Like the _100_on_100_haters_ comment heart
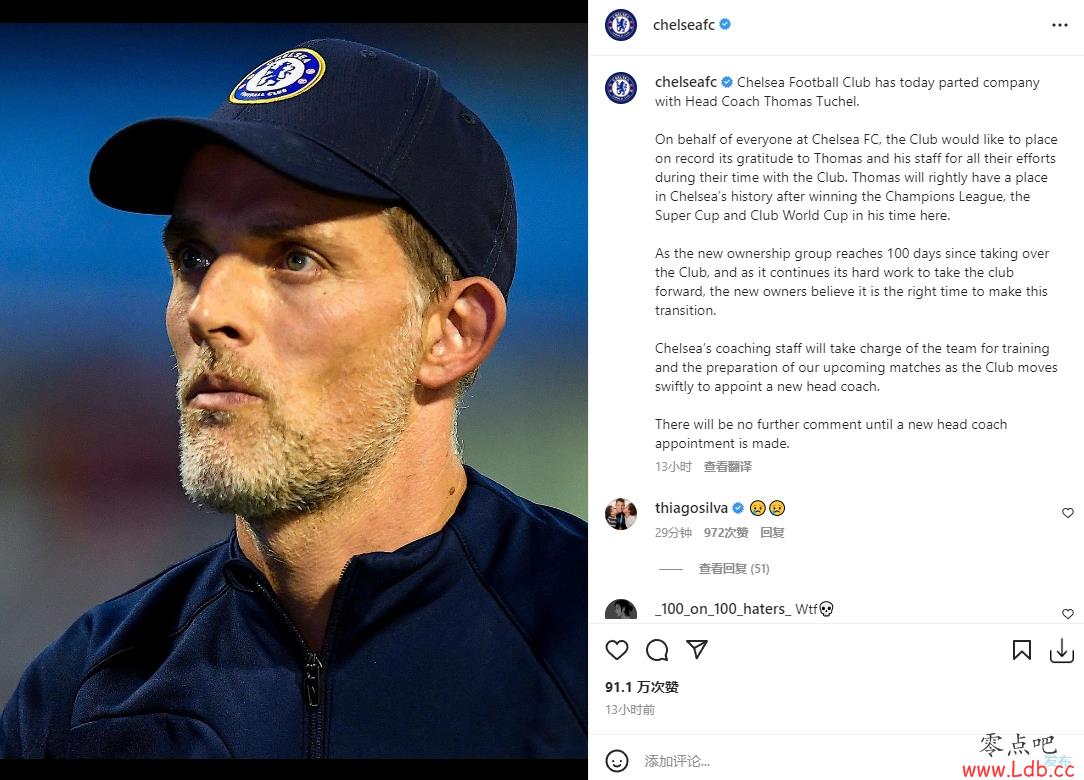This screenshot has width=1084, height=780. pyautogui.click(x=1067, y=613)
